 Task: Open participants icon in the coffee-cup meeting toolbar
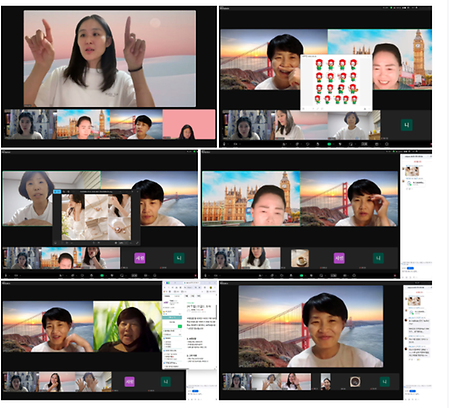(260, 275)
